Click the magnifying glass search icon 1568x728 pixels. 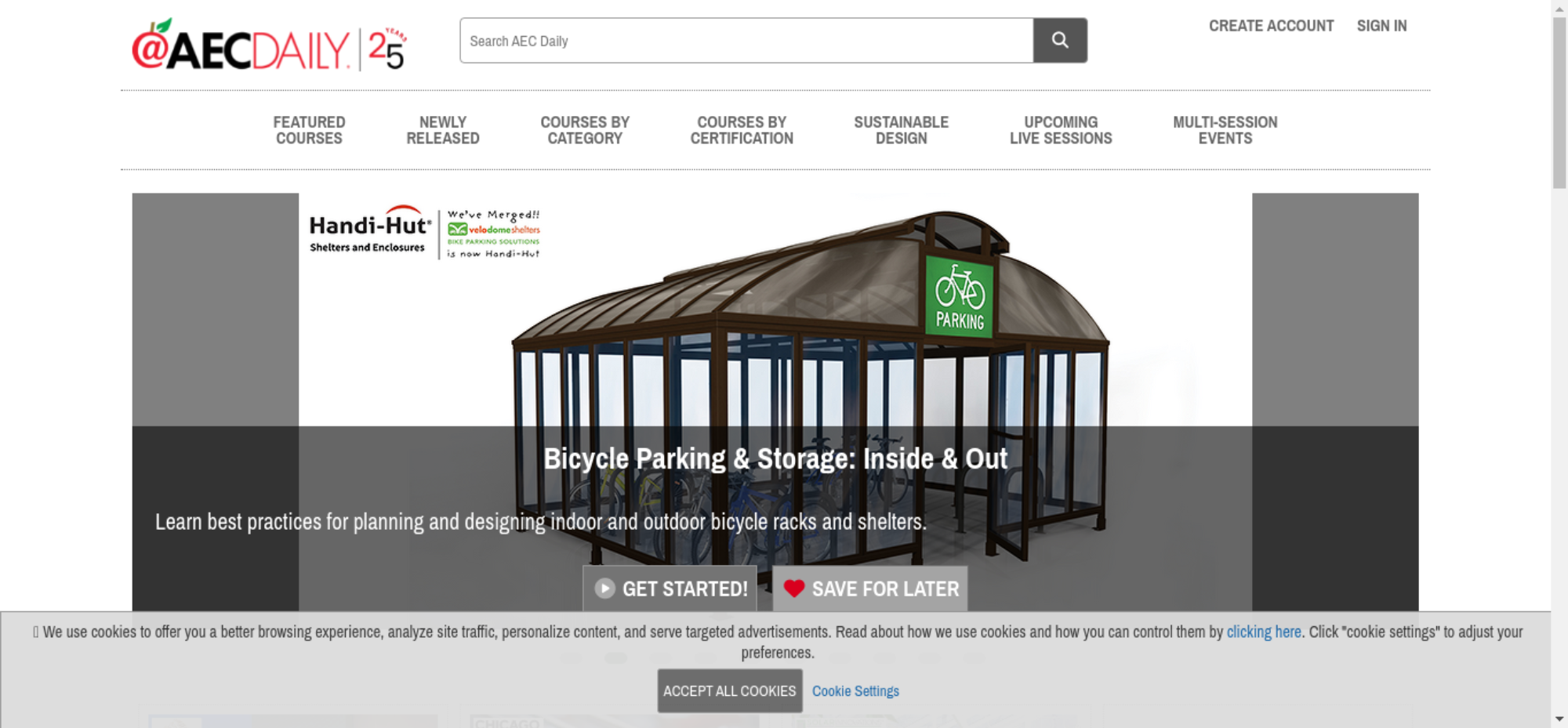click(1059, 40)
